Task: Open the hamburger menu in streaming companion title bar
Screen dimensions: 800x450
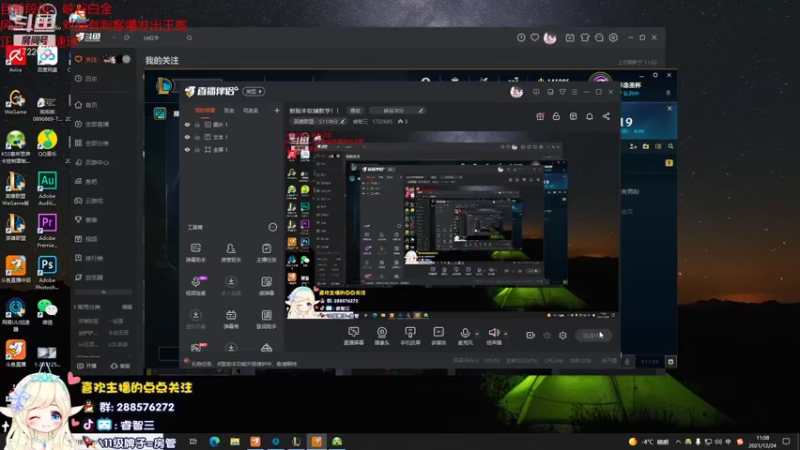Action: (x=574, y=92)
